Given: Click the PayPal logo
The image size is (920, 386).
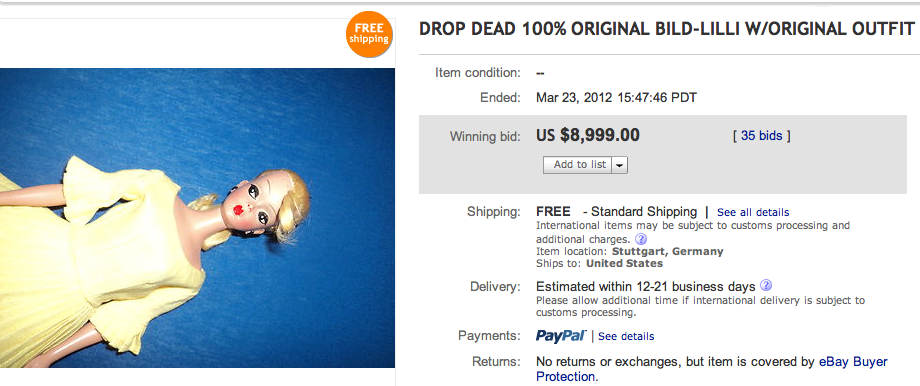Looking at the screenshot, I should pos(561,336).
